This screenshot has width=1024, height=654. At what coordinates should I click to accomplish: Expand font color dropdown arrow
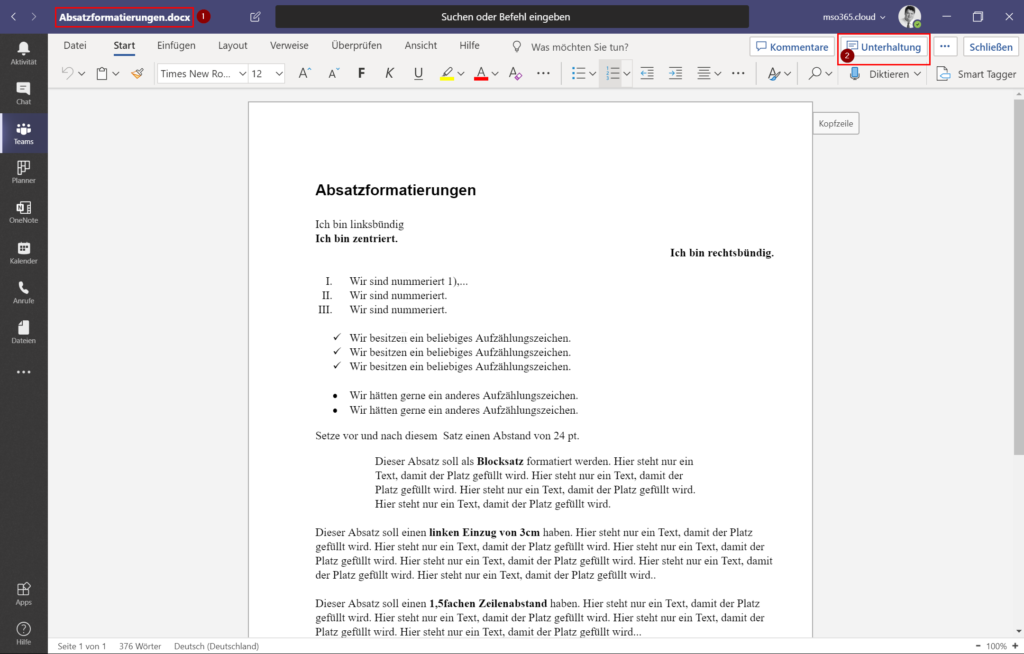click(x=495, y=74)
